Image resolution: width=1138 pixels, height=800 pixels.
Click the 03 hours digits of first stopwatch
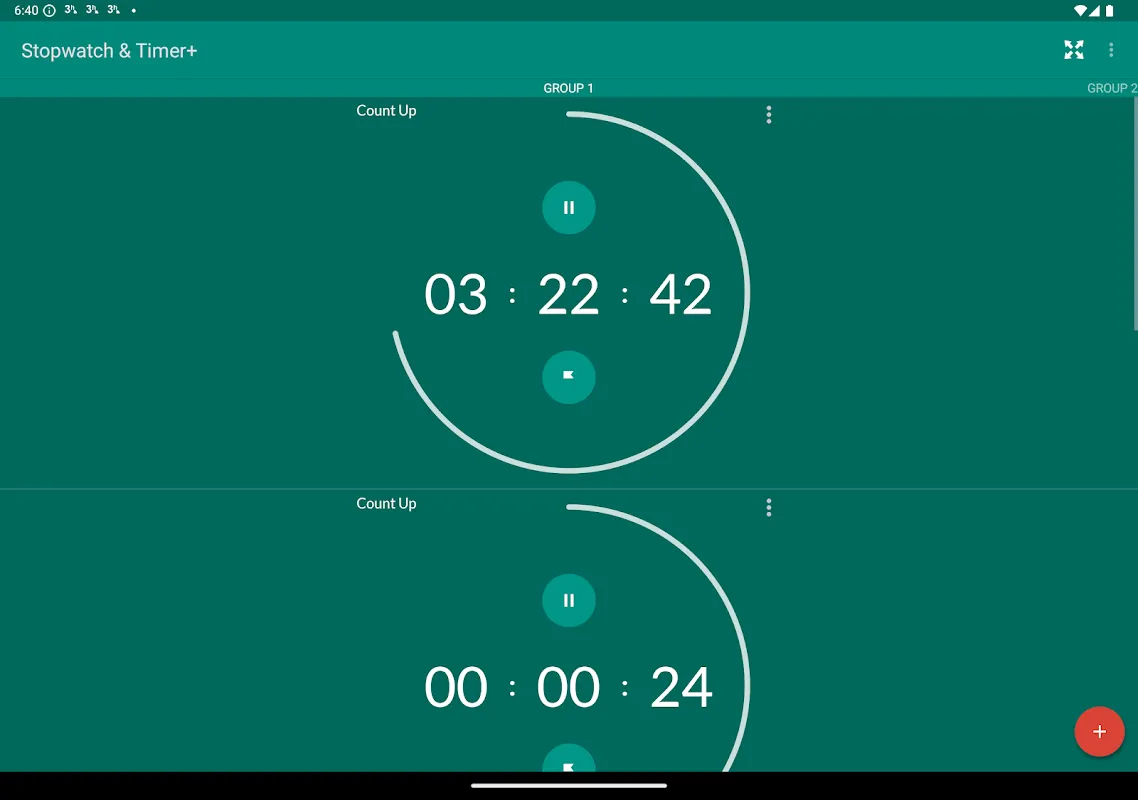click(x=456, y=295)
